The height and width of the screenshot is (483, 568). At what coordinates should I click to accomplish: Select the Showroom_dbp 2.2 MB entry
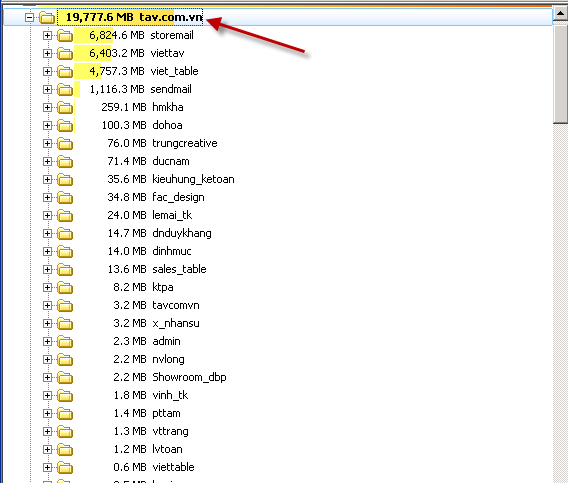pos(170,377)
